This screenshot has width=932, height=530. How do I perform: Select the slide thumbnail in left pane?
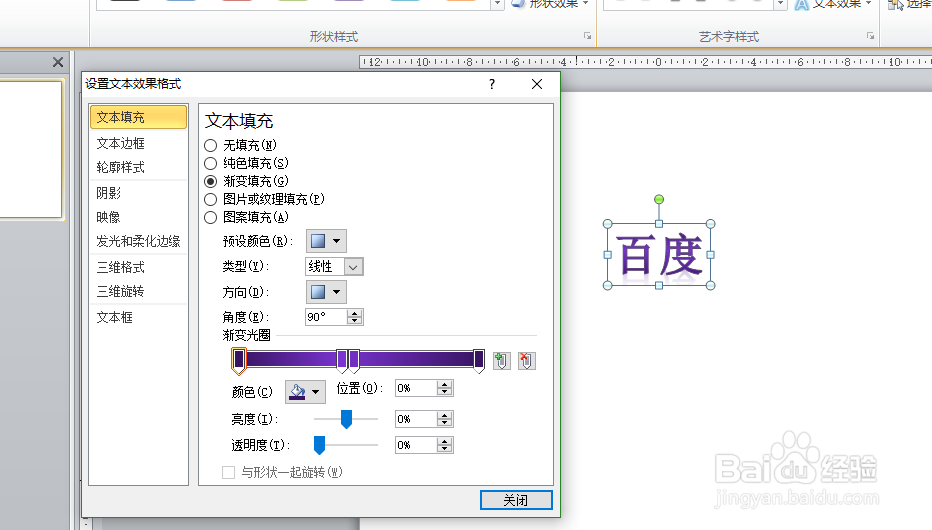(30, 150)
